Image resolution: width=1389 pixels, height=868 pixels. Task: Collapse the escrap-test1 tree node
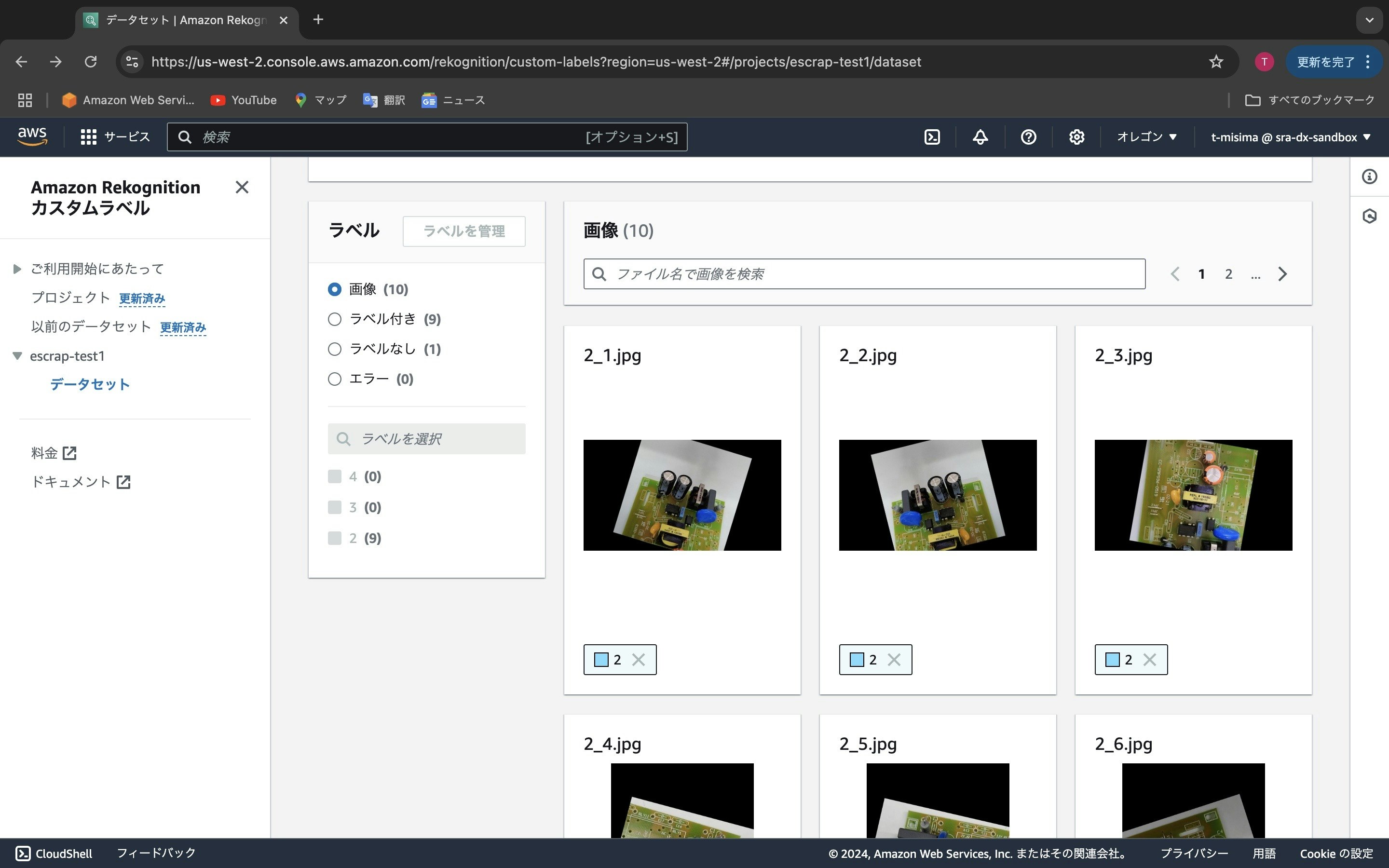(x=17, y=356)
